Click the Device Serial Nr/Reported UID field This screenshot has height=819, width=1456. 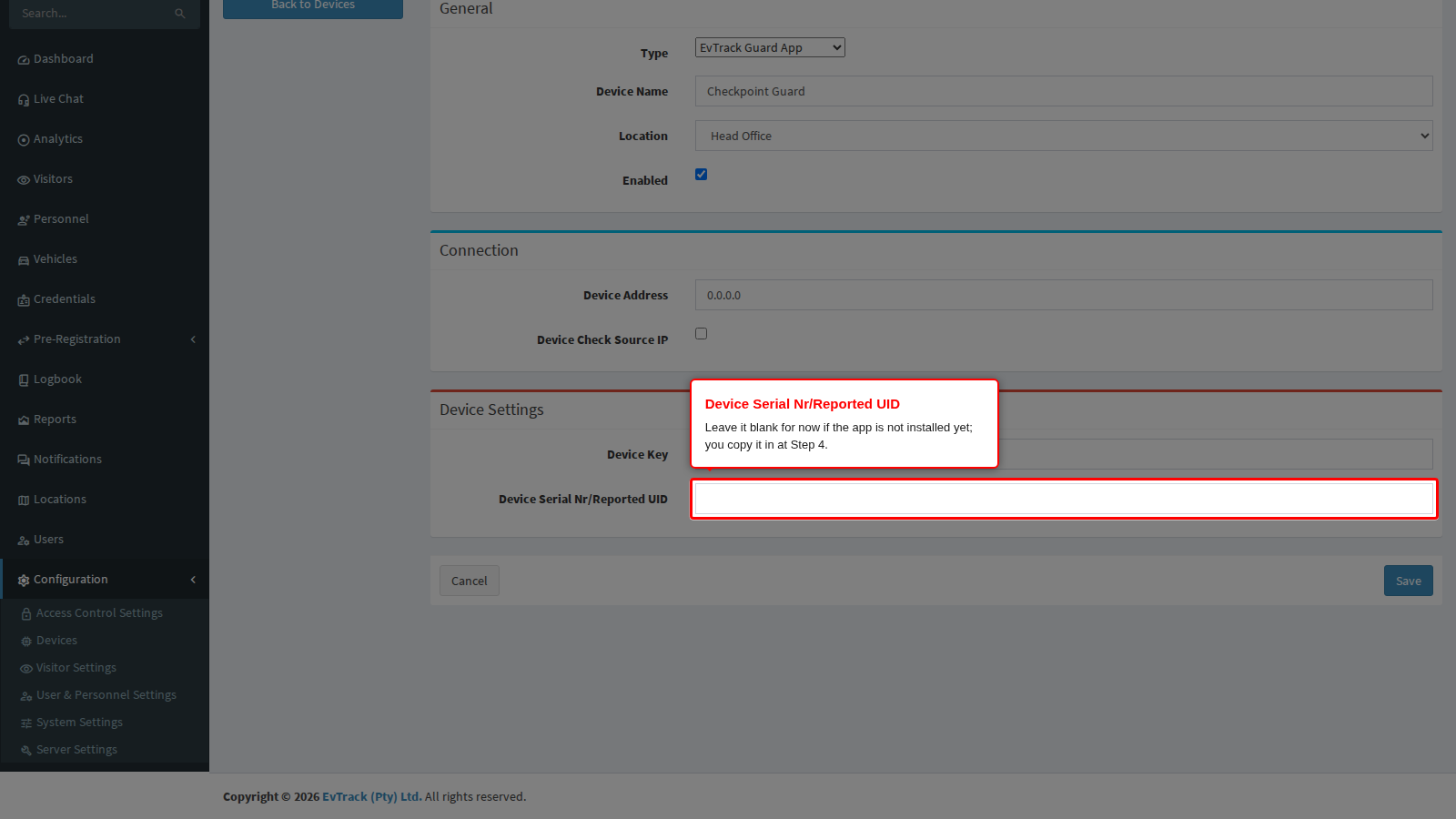1064,499
